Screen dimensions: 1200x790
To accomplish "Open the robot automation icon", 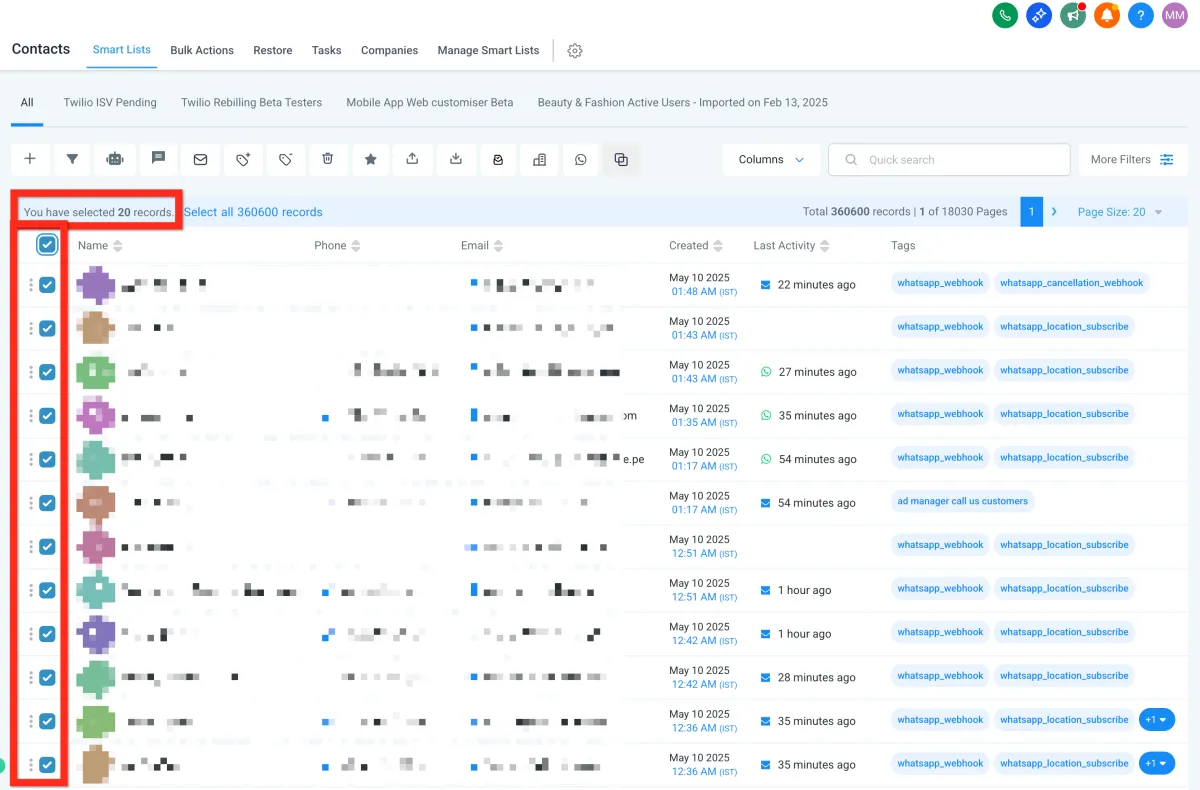I will click(x=115, y=159).
